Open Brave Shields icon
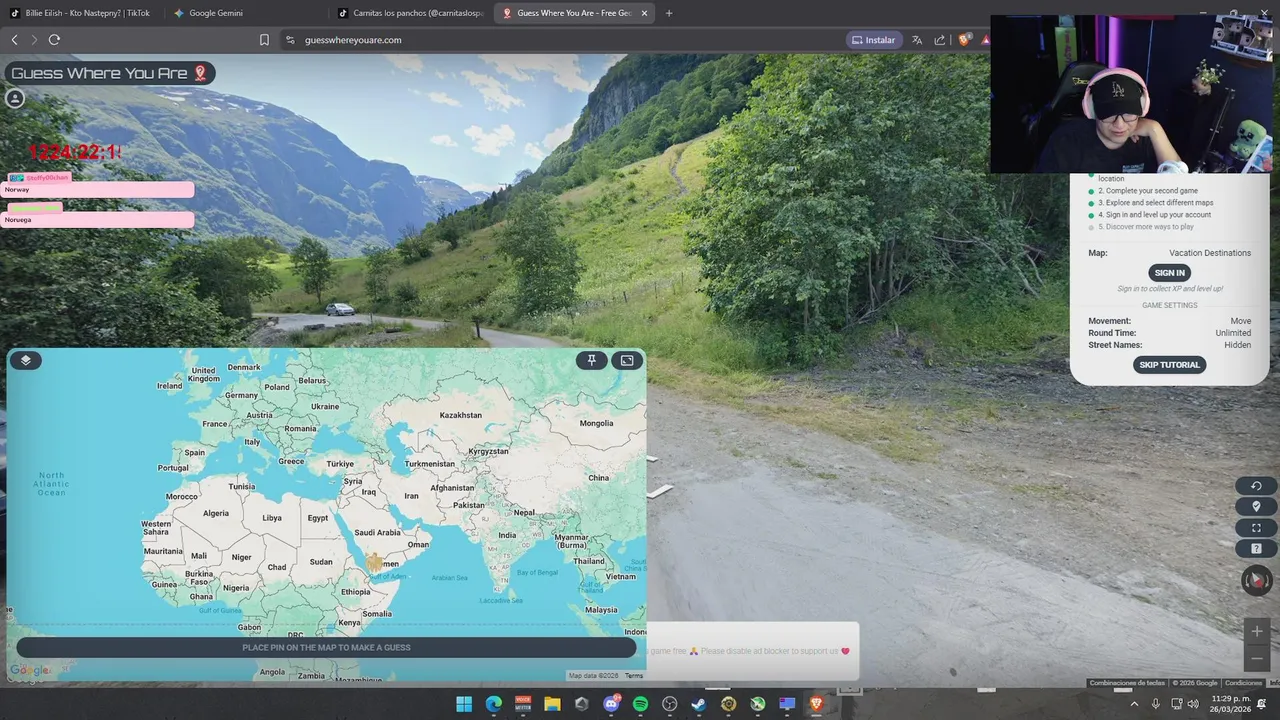The height and width of the screenshot is (720, 1280). click(x=964, y=40)
